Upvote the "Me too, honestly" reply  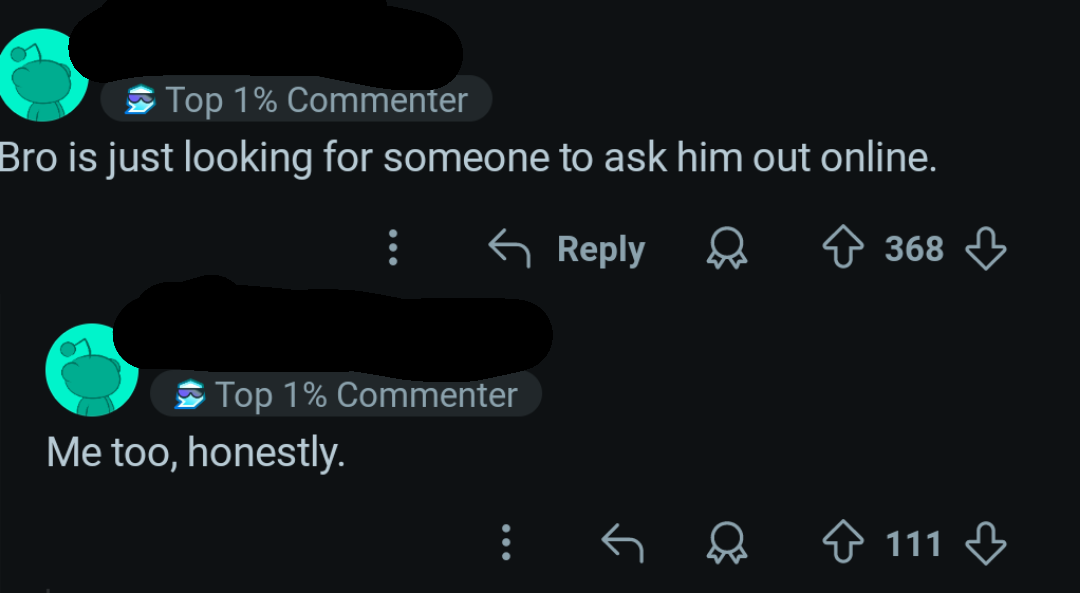click(843, 543)
